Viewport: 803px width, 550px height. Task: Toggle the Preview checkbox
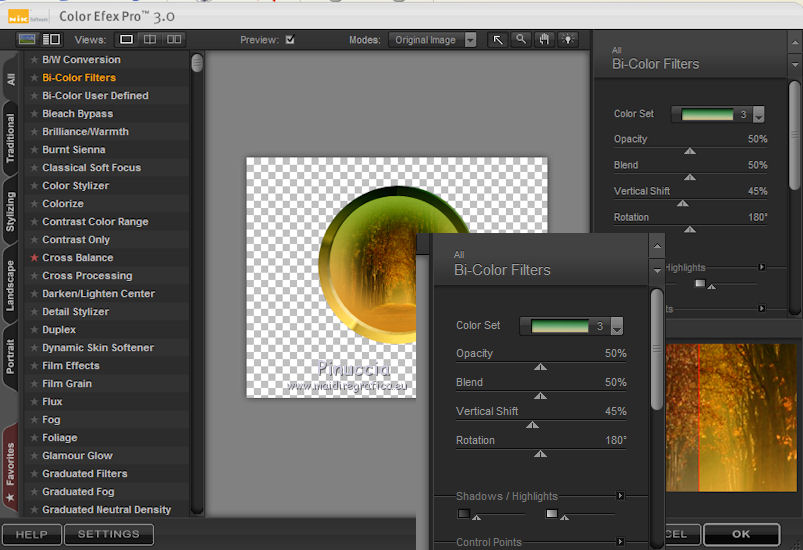click(290, 40)
